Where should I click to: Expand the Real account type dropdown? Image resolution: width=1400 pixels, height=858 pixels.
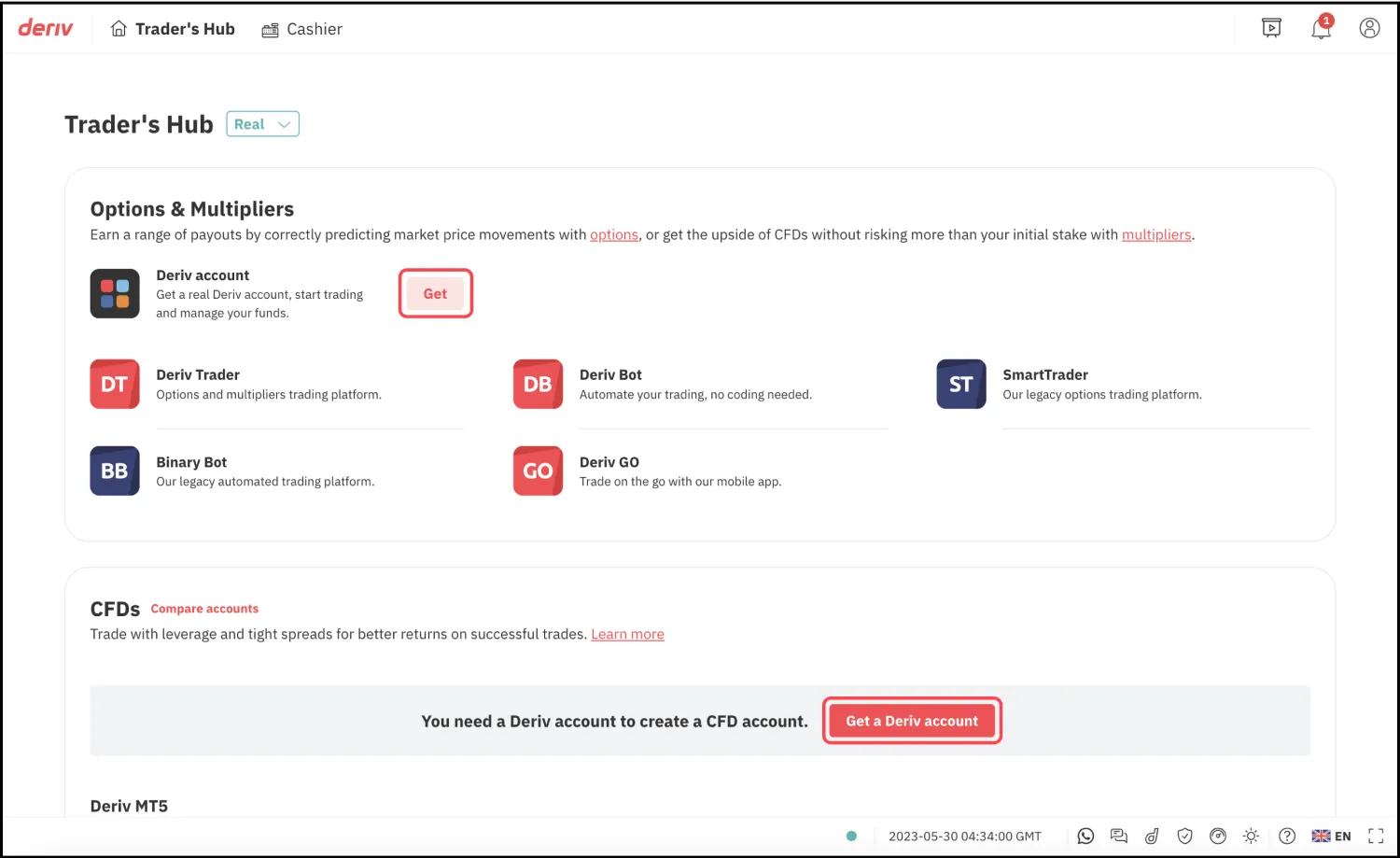coord(262,124)
